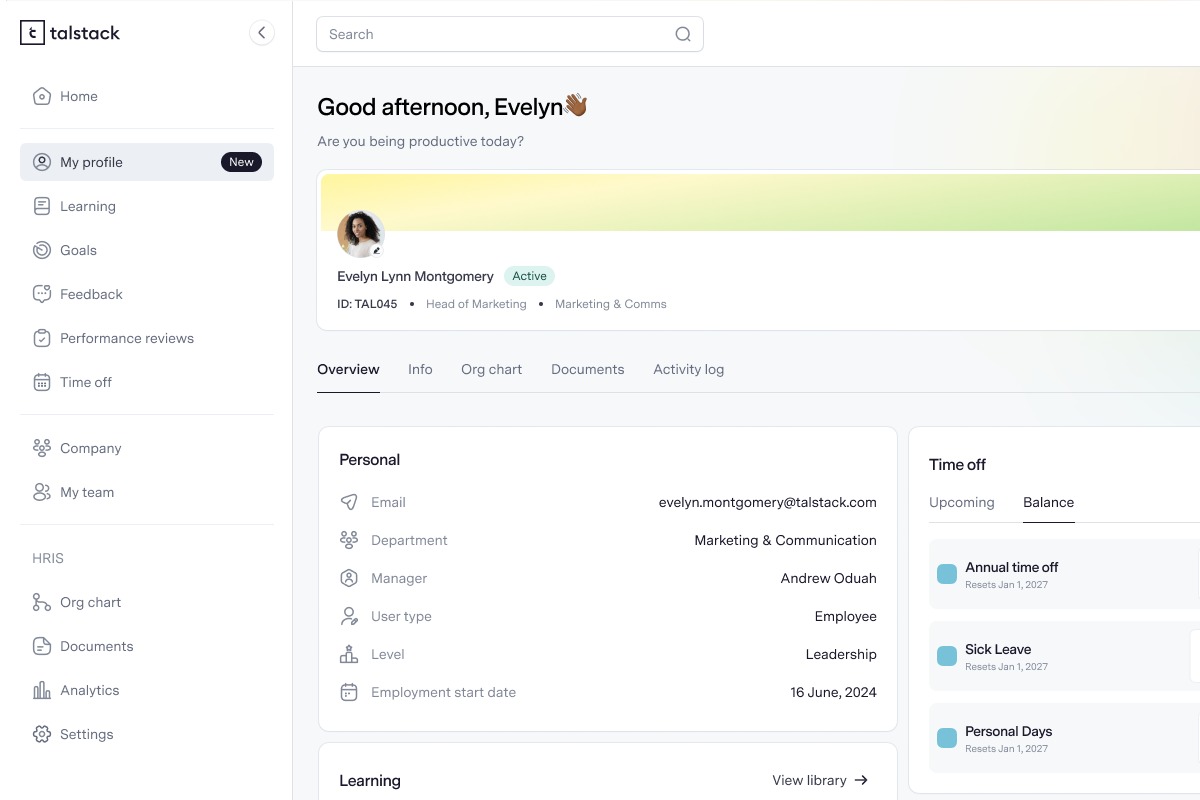Screen dimensions: 1200x800
Task: Click the talstack logo icon
Action: pyautogui.click(x=32, y=33)
